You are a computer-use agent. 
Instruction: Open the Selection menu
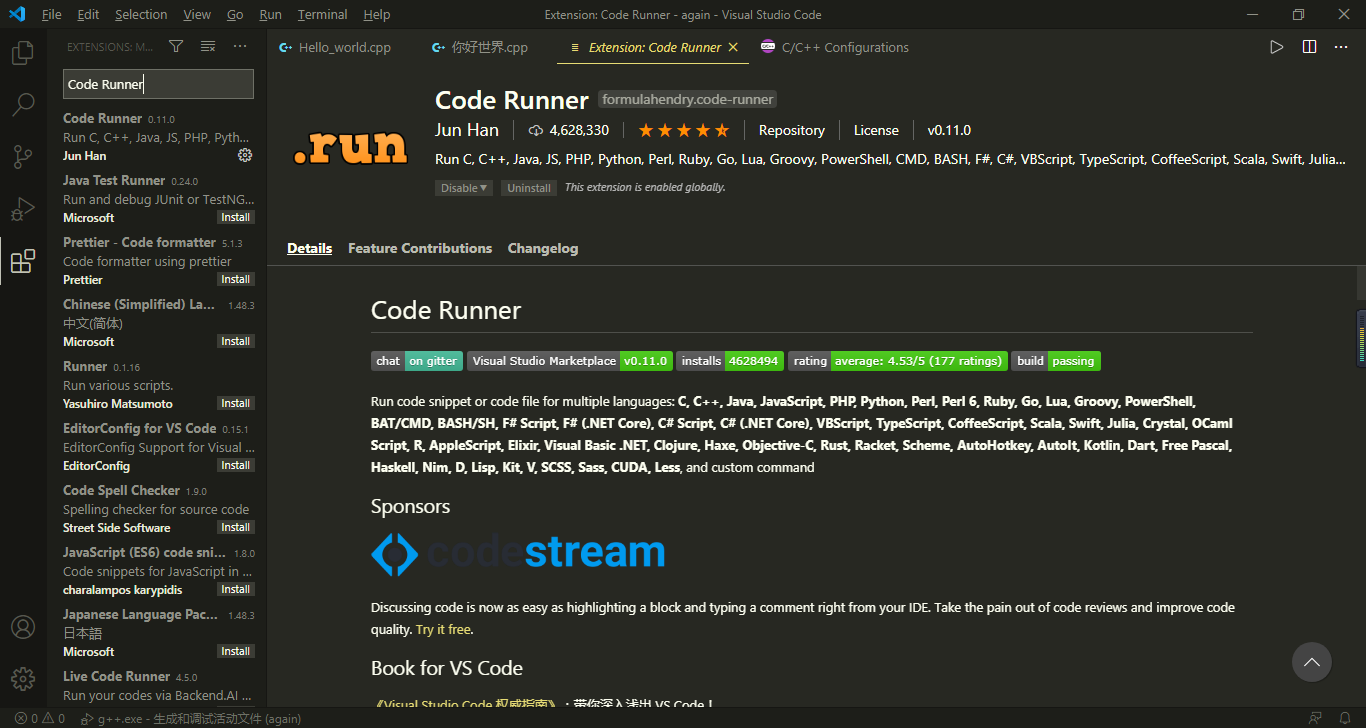click(x=141, y=15)
